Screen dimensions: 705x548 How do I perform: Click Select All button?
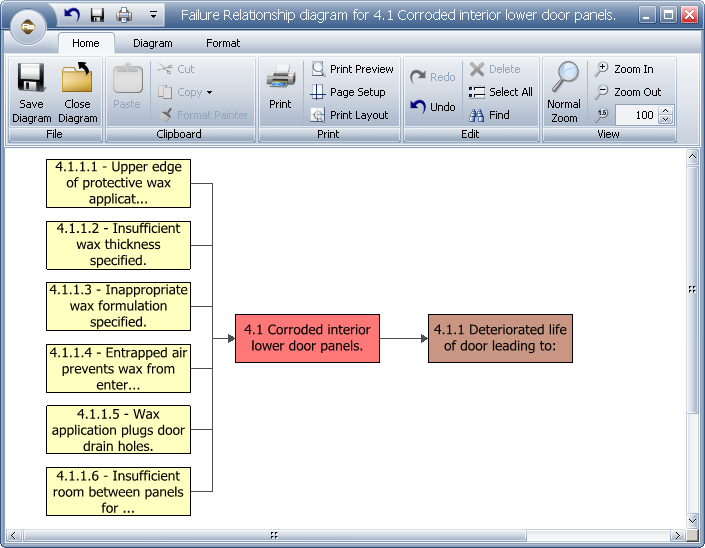point(500,92)
